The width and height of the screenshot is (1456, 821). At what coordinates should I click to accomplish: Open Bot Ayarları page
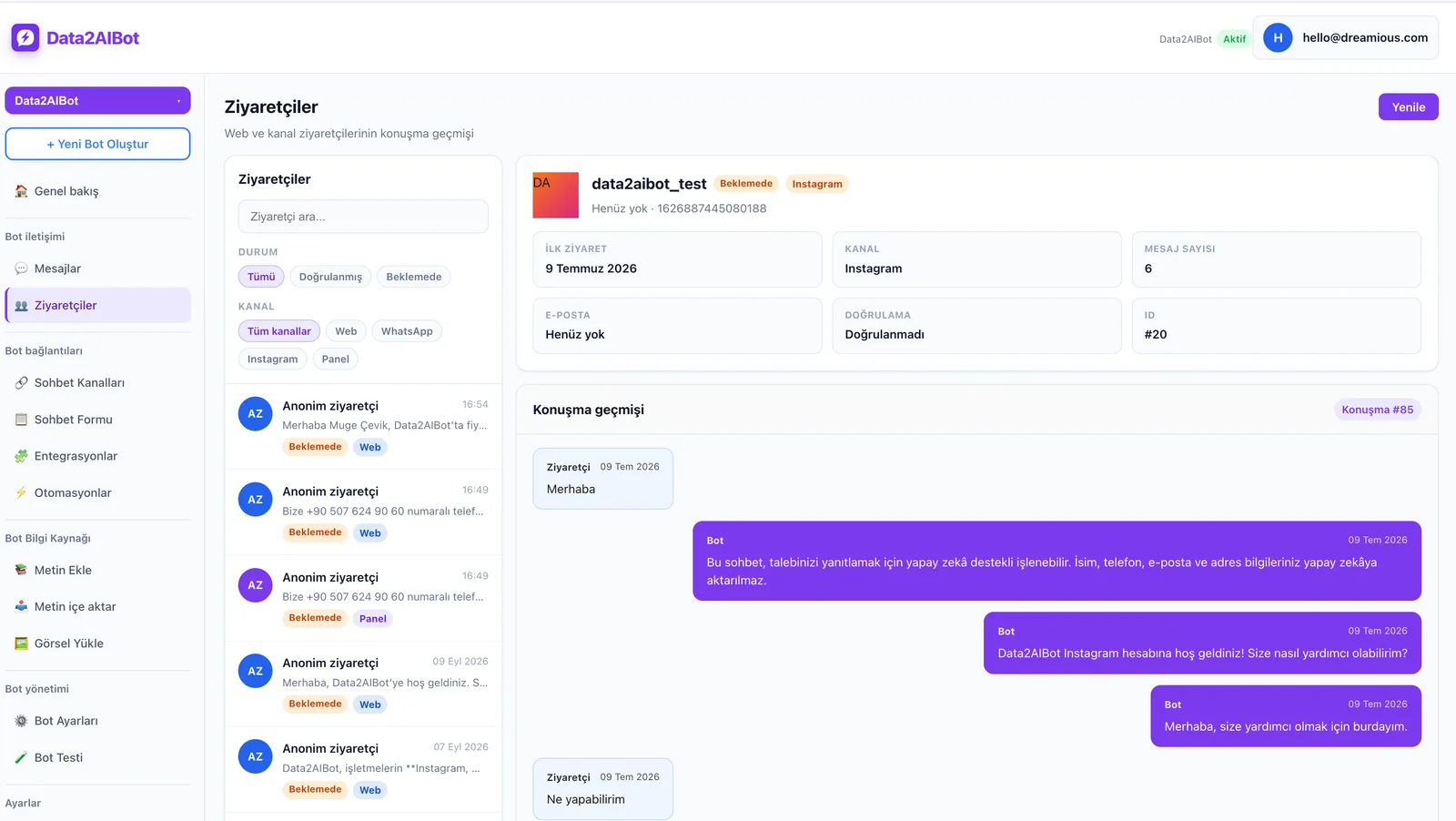click(x=97, y=721)
